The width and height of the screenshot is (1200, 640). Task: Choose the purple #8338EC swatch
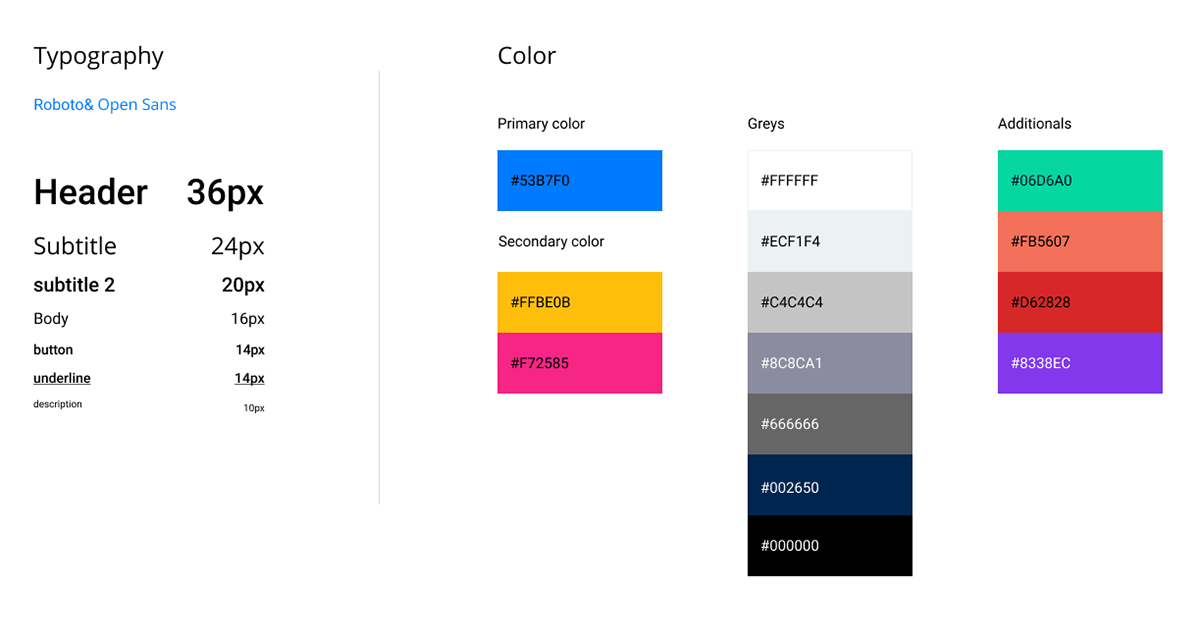coord(1080,363)
